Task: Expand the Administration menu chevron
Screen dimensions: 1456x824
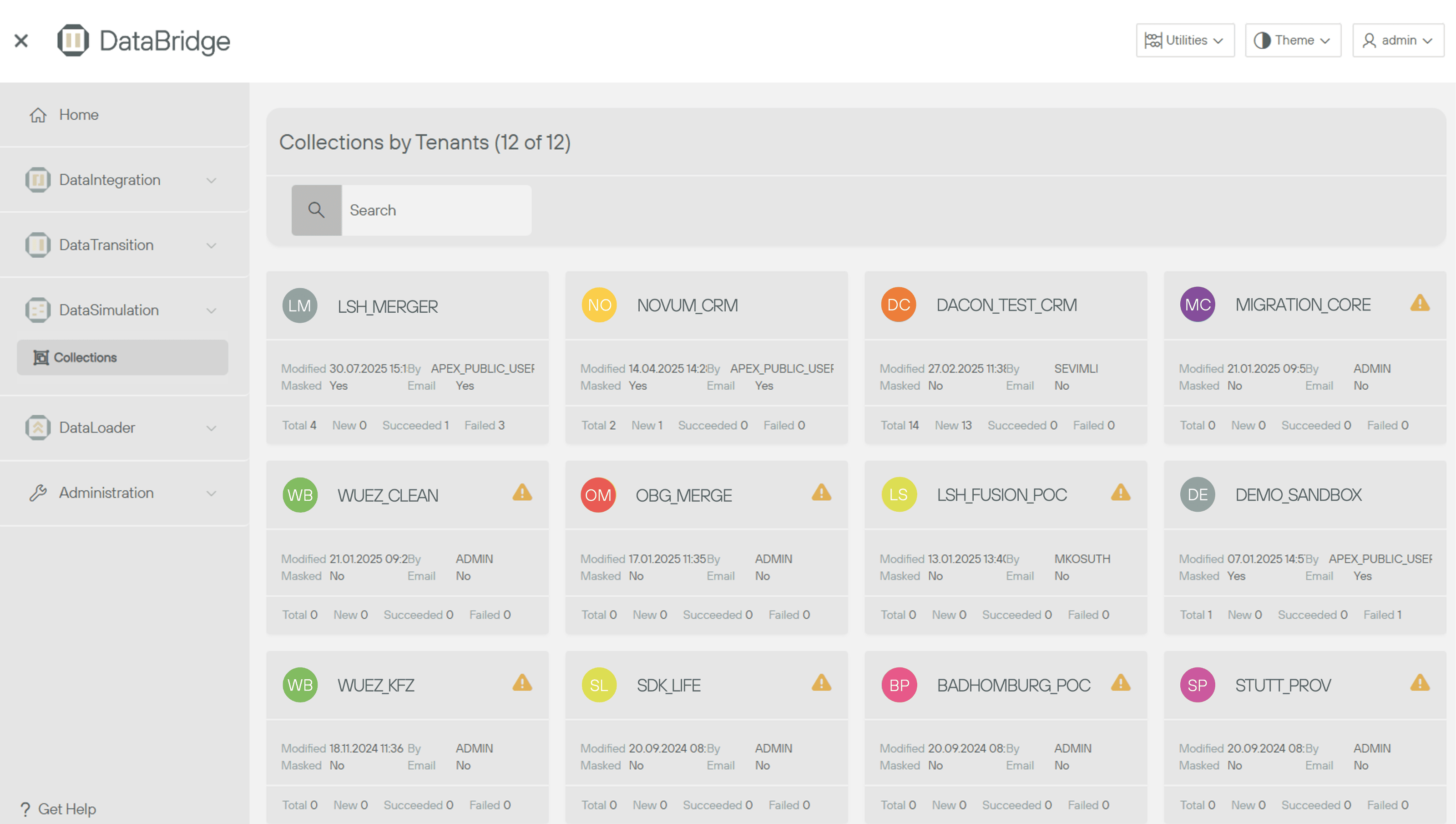Action: pyautogui.click(x=211, y=493)
